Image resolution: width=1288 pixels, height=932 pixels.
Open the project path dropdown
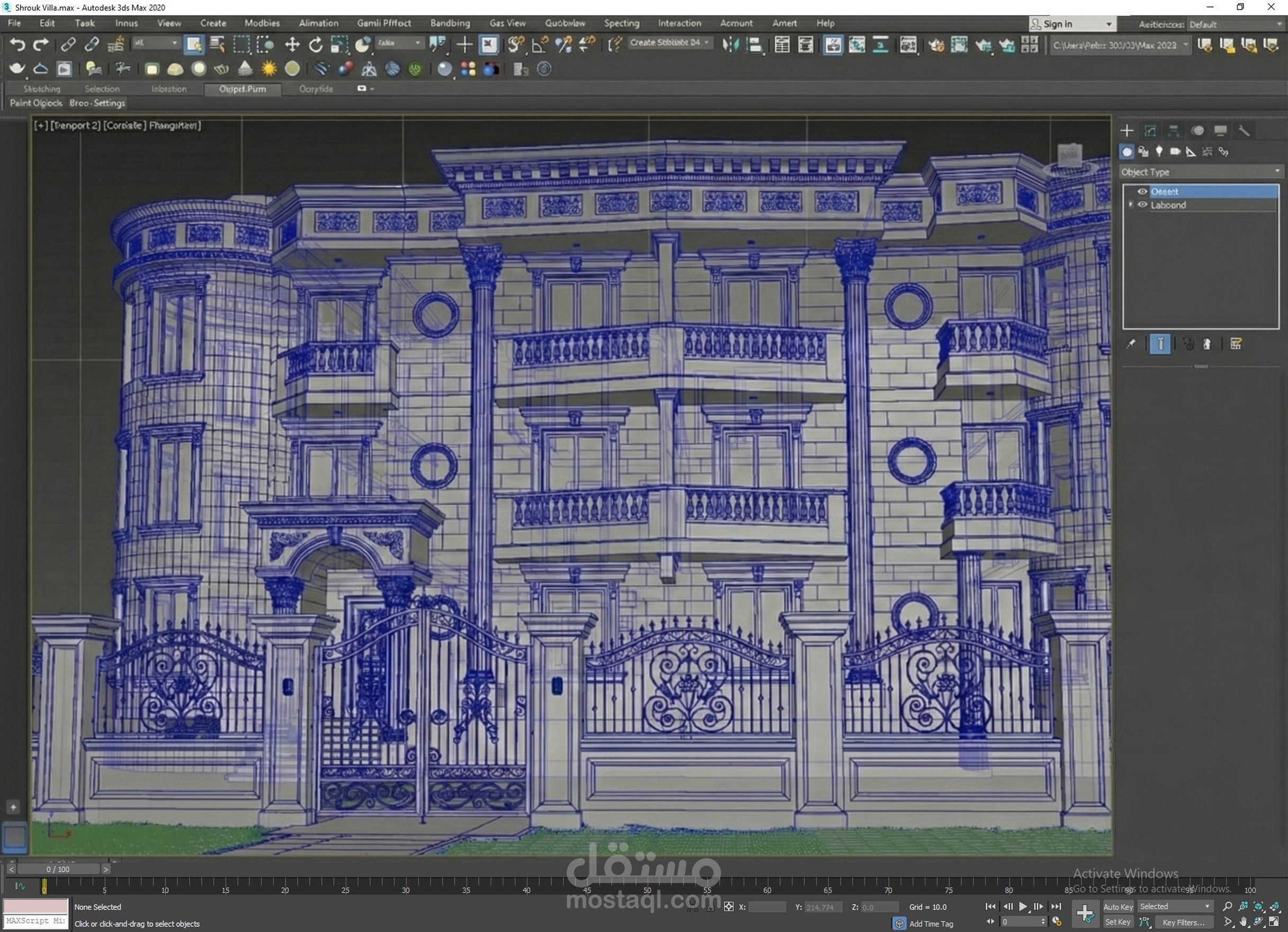point(1185,45)
